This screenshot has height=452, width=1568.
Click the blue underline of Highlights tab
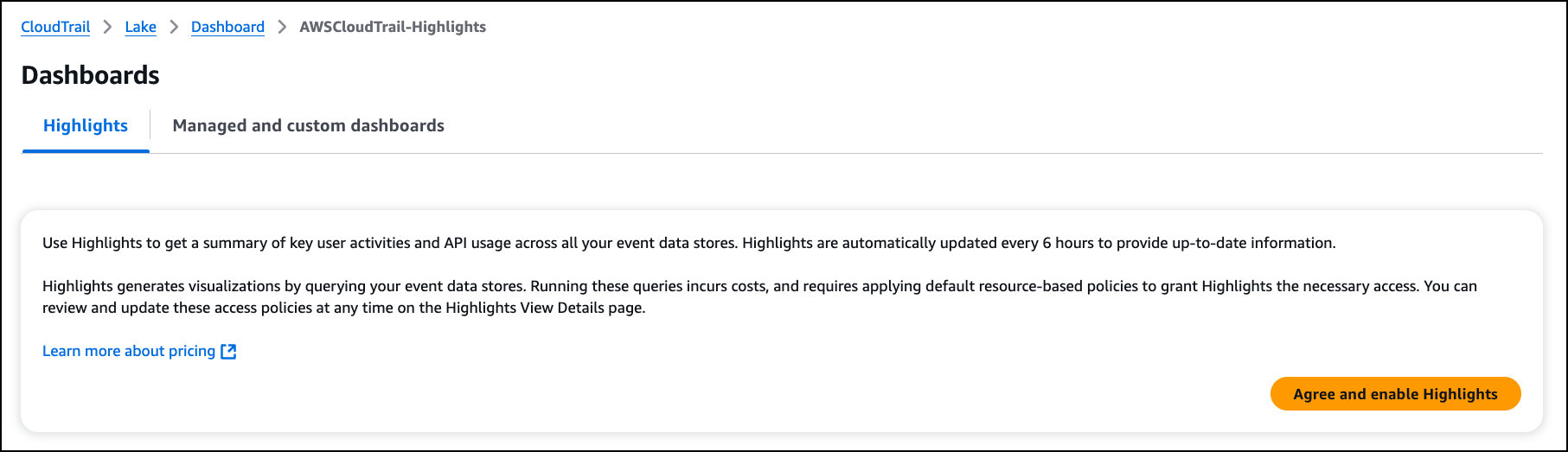[86, 151]
